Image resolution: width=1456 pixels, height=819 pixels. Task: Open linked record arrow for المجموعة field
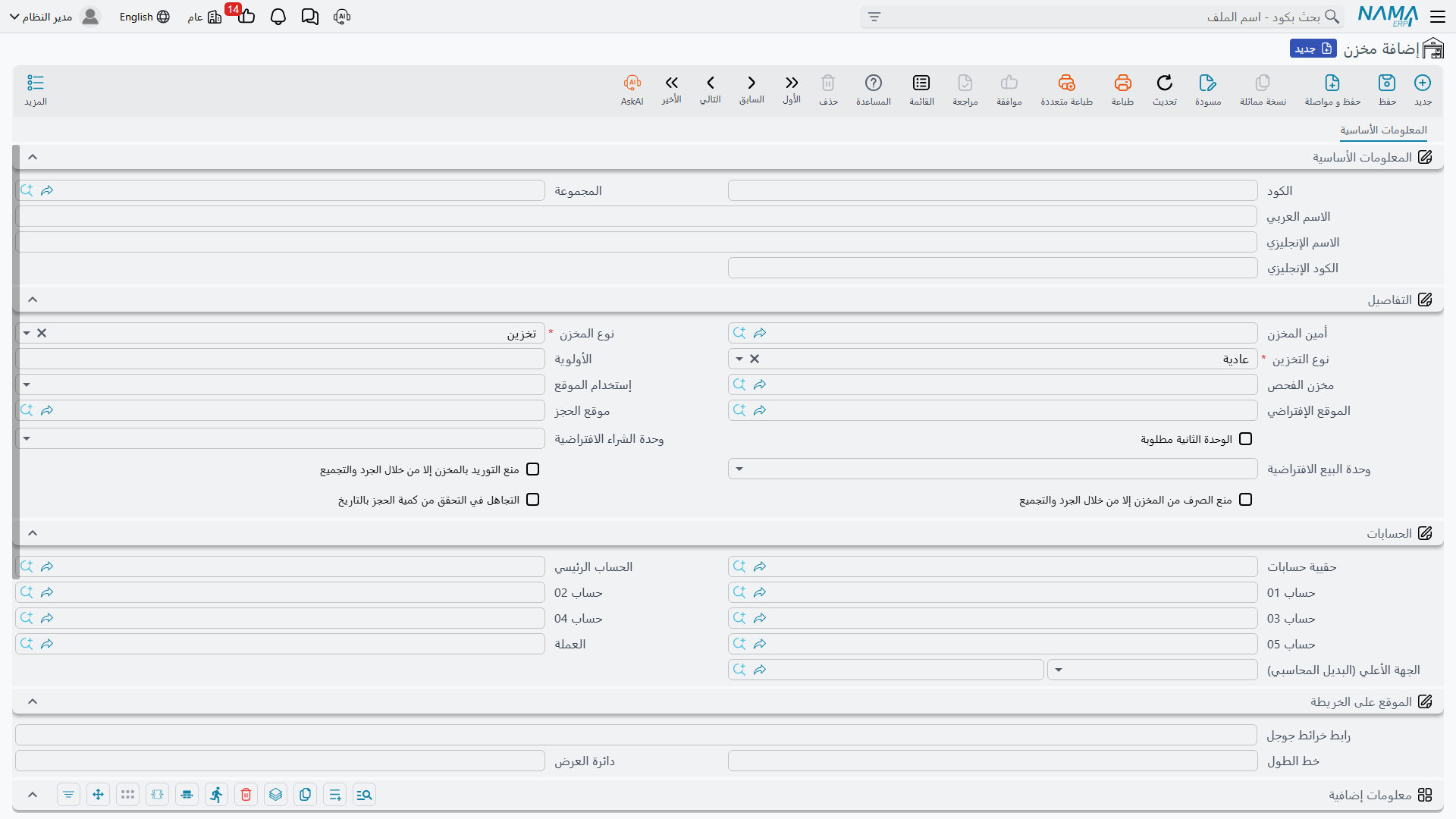47,190
